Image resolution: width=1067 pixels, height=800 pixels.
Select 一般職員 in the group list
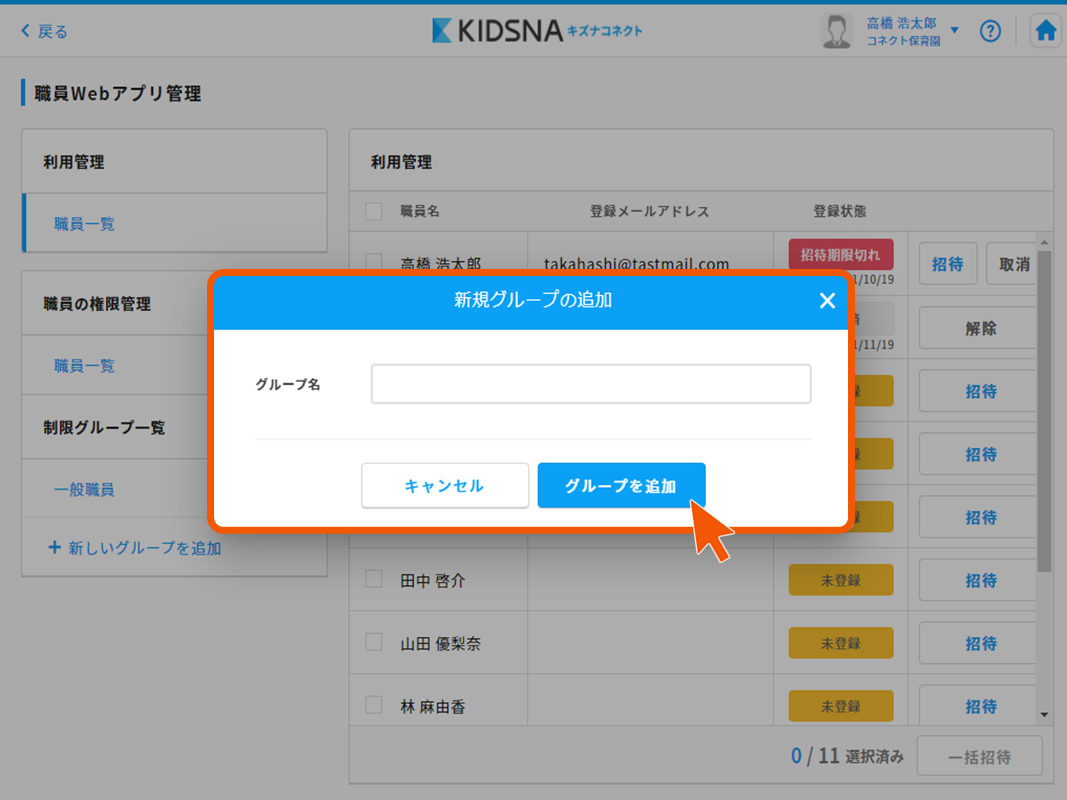point(84,490)
